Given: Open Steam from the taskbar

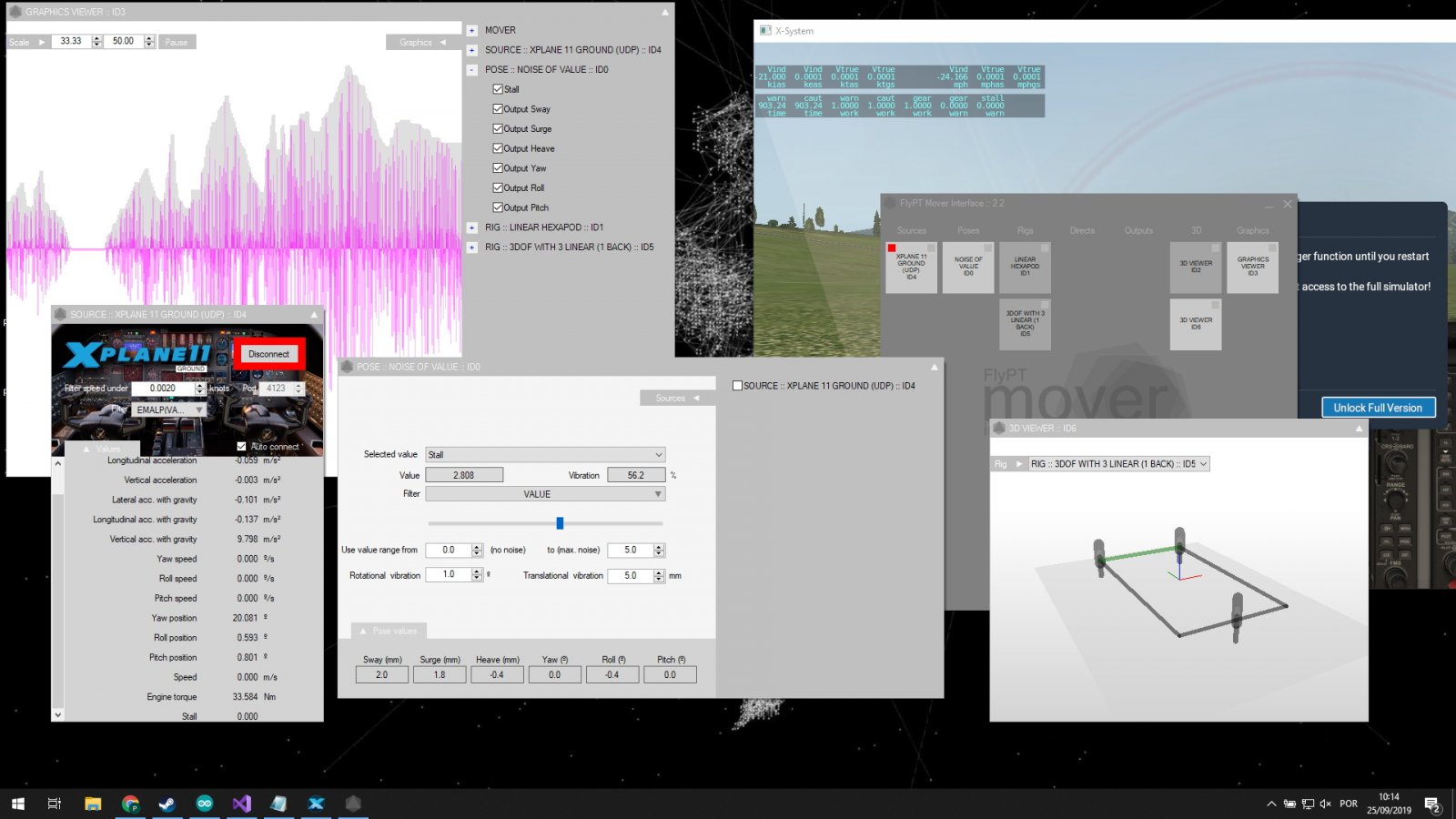Looking at the screenshot, I should [167, 804].
